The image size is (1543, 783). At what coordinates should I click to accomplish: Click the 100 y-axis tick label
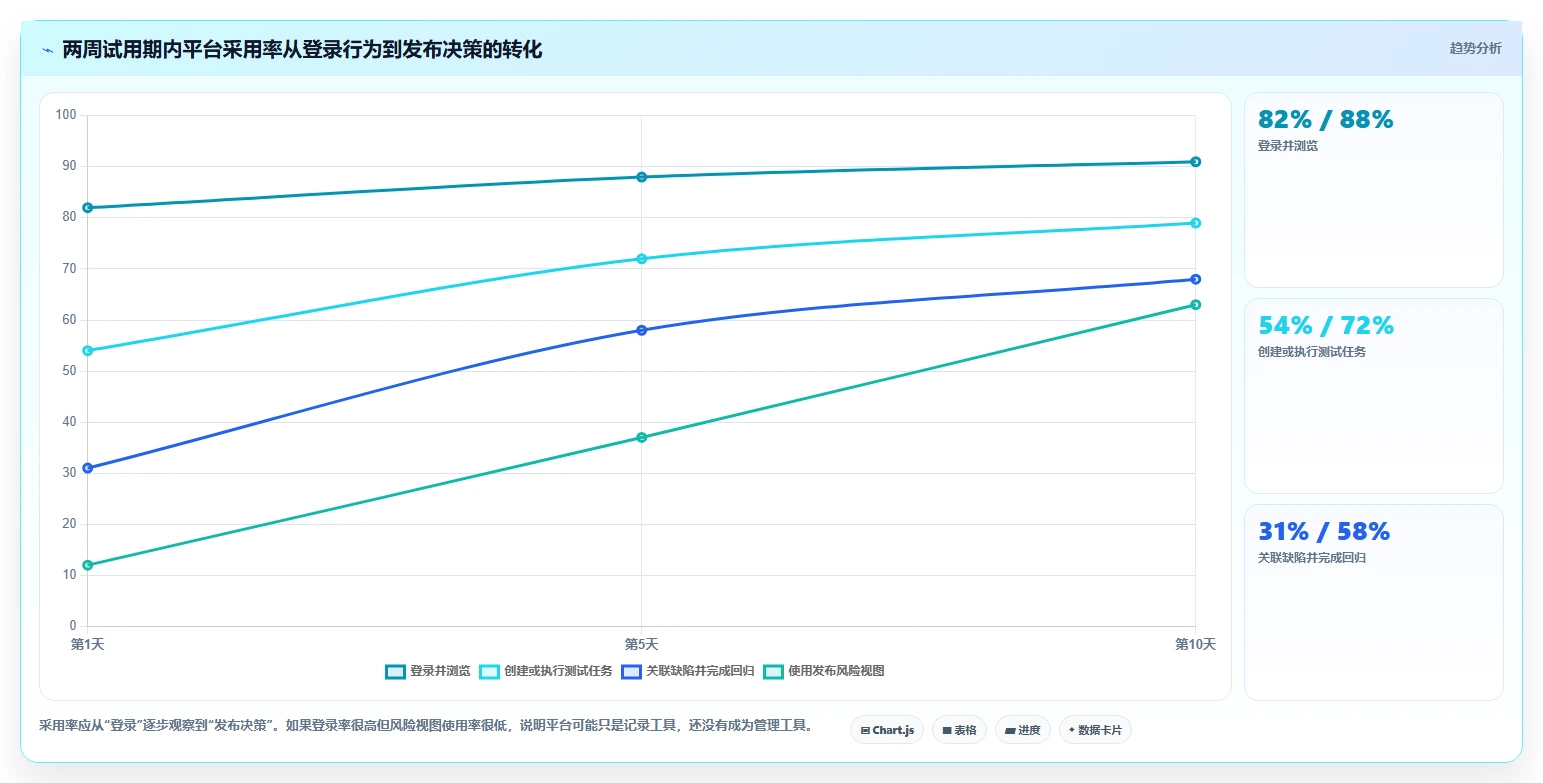coord(66,115)
